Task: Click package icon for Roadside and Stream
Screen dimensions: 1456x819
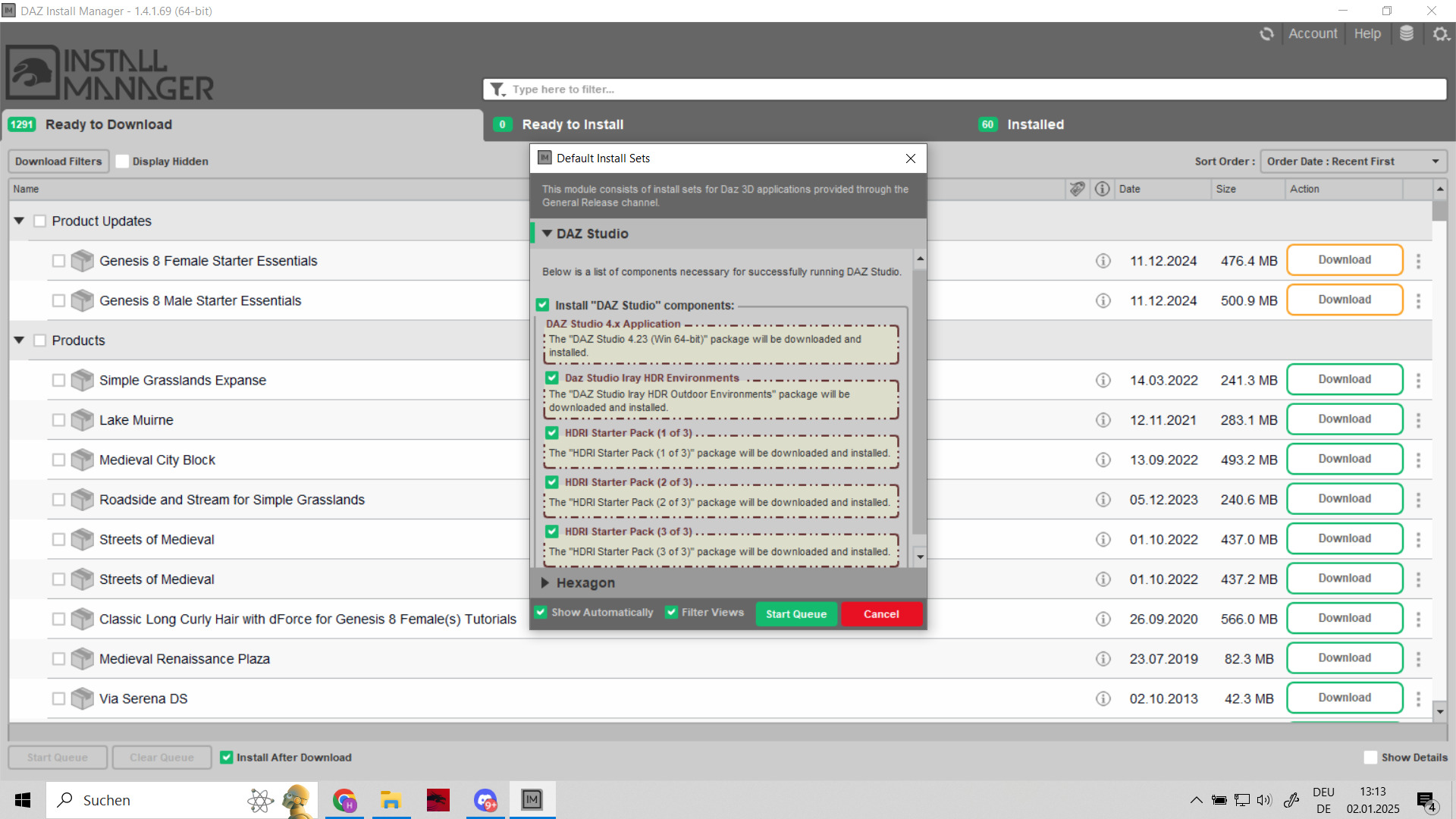Action: tap(82, 500)
